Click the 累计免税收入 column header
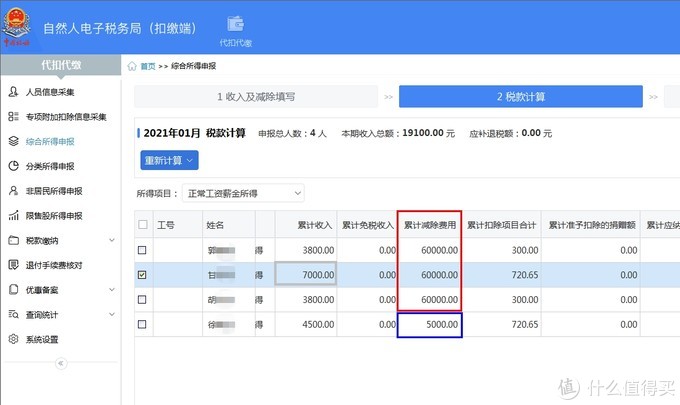Screen dimensions: 680x405 (368, 225)
